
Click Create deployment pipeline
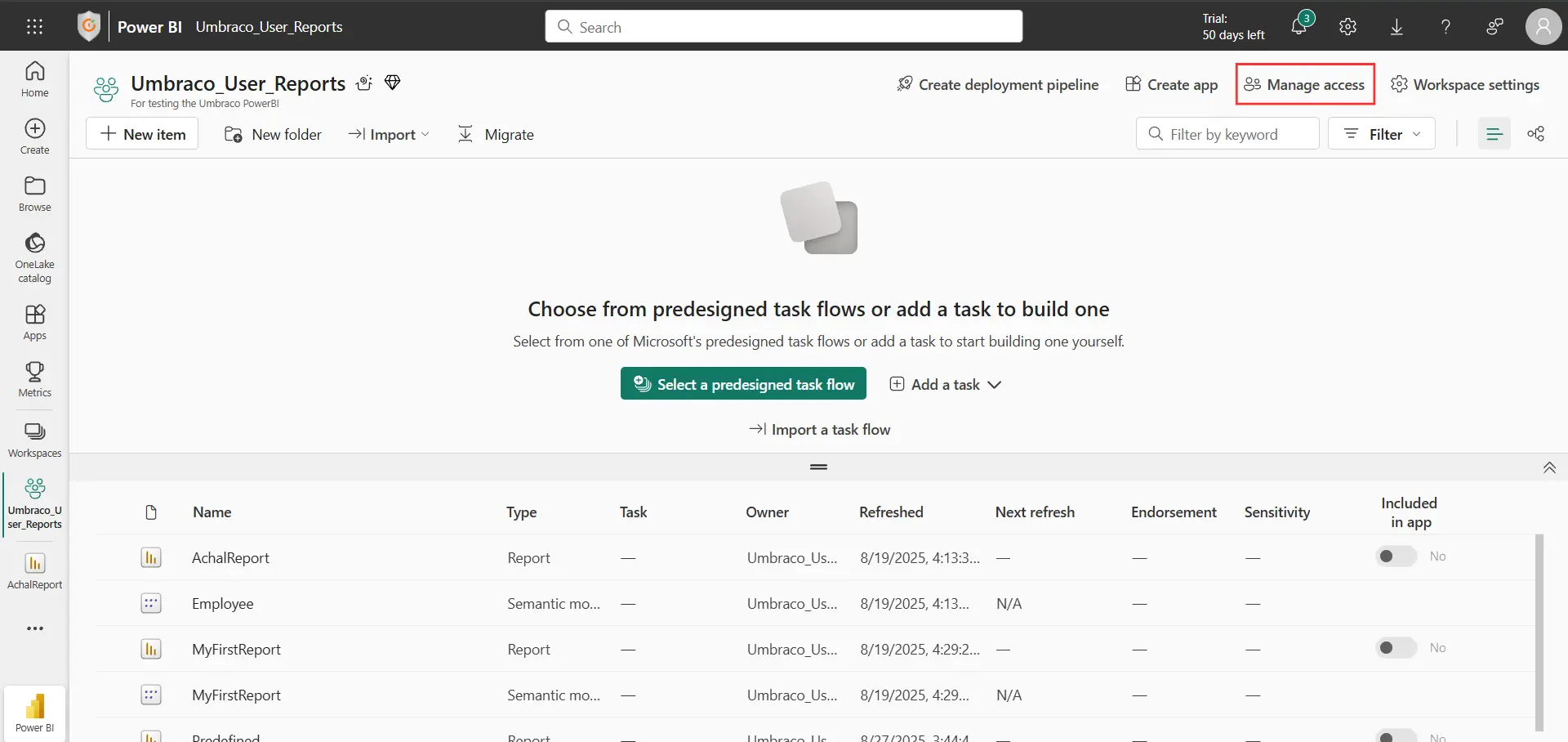(x=997, y=84)
